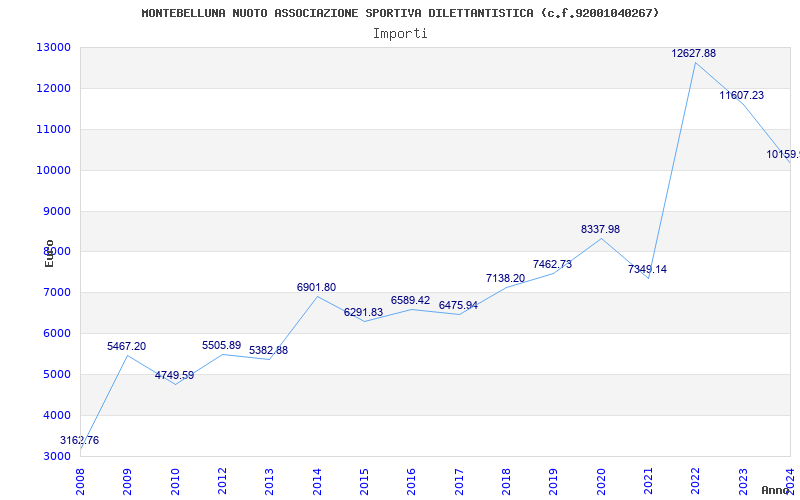The image size is (800, 500).
Task: Click the 5000 y-axis tick label
Action: tap(56, 374)
